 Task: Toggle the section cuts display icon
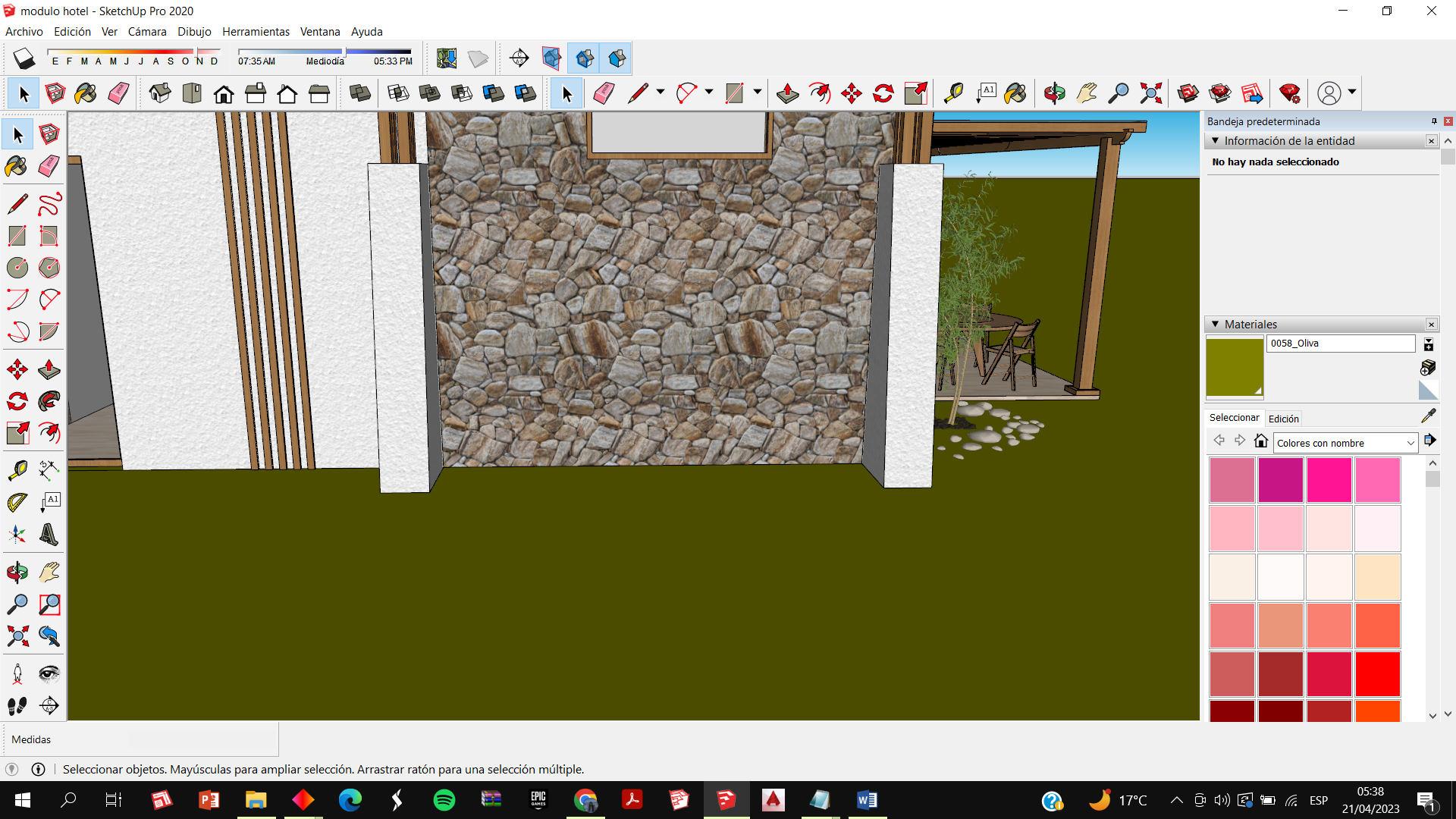[585, 58]
